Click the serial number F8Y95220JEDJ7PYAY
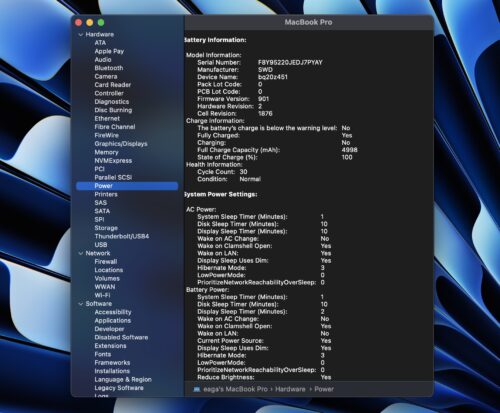This screenshot has height=413, width=500. click(290, 62)
